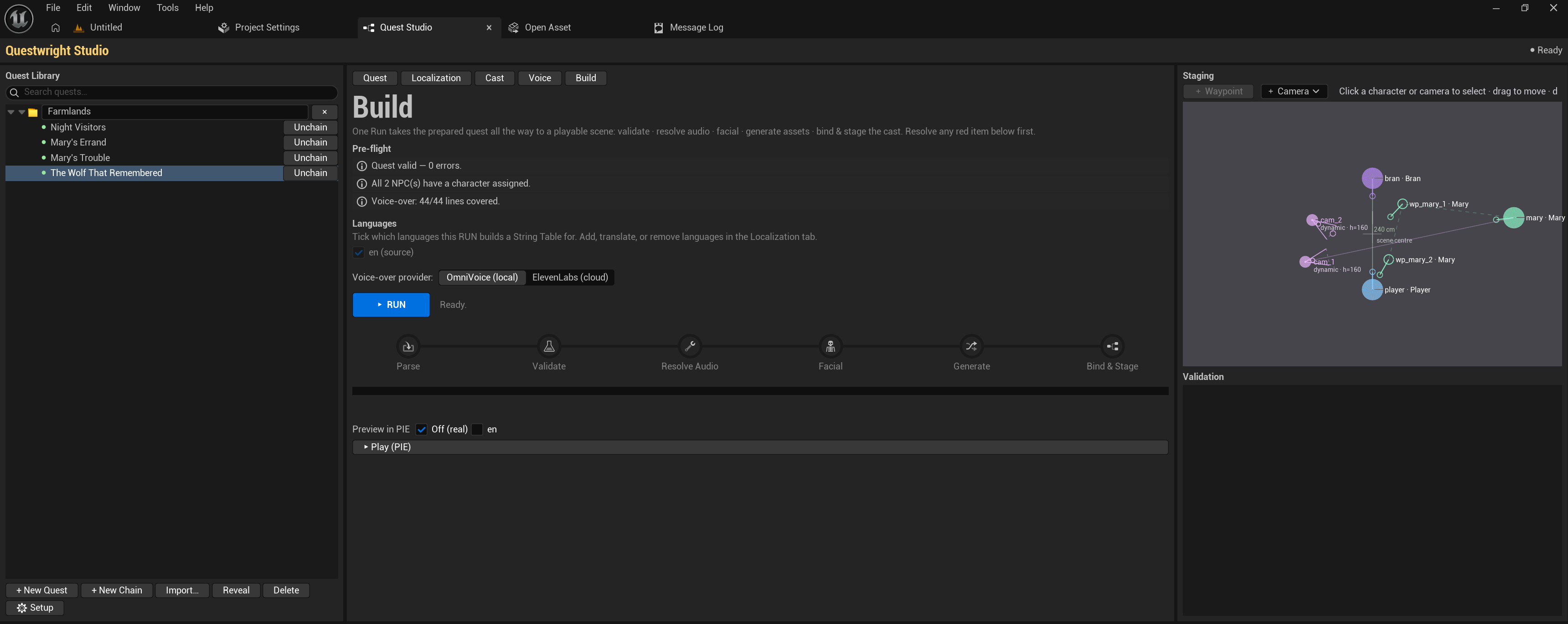1568x624 pixels.
Task: Open the Window menu
Action: click(124, 8)
